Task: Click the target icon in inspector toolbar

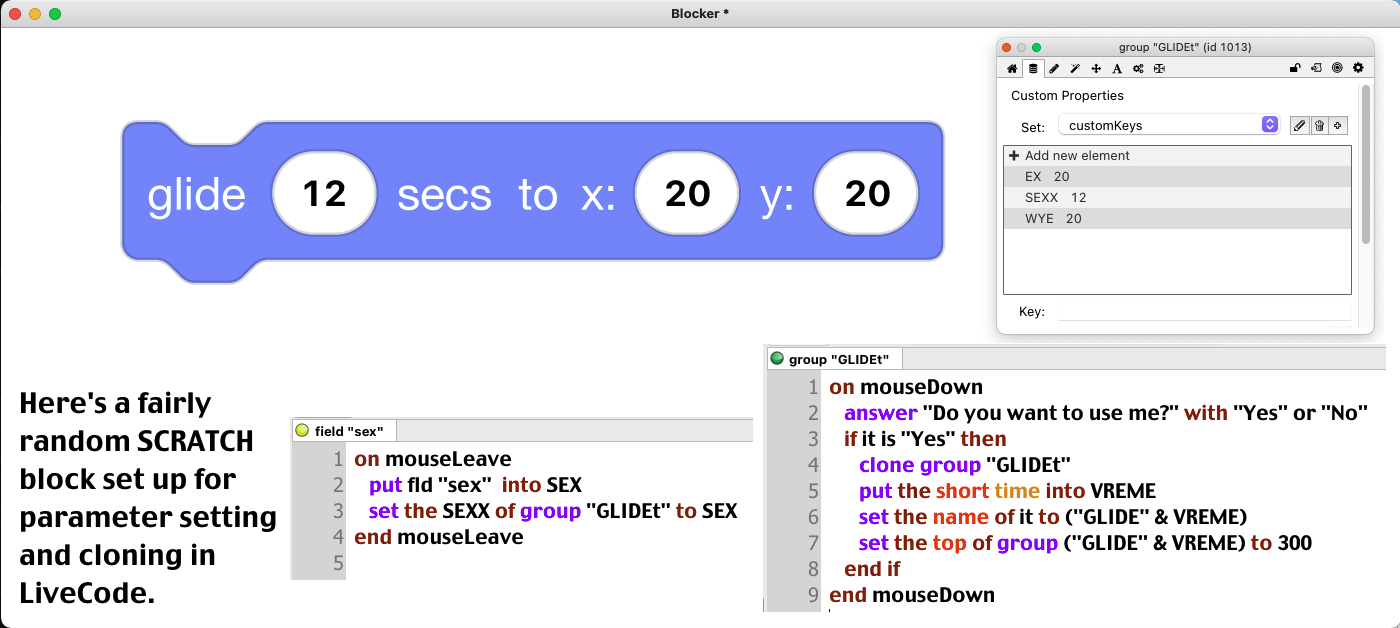Action: (x=1337, y=68)
